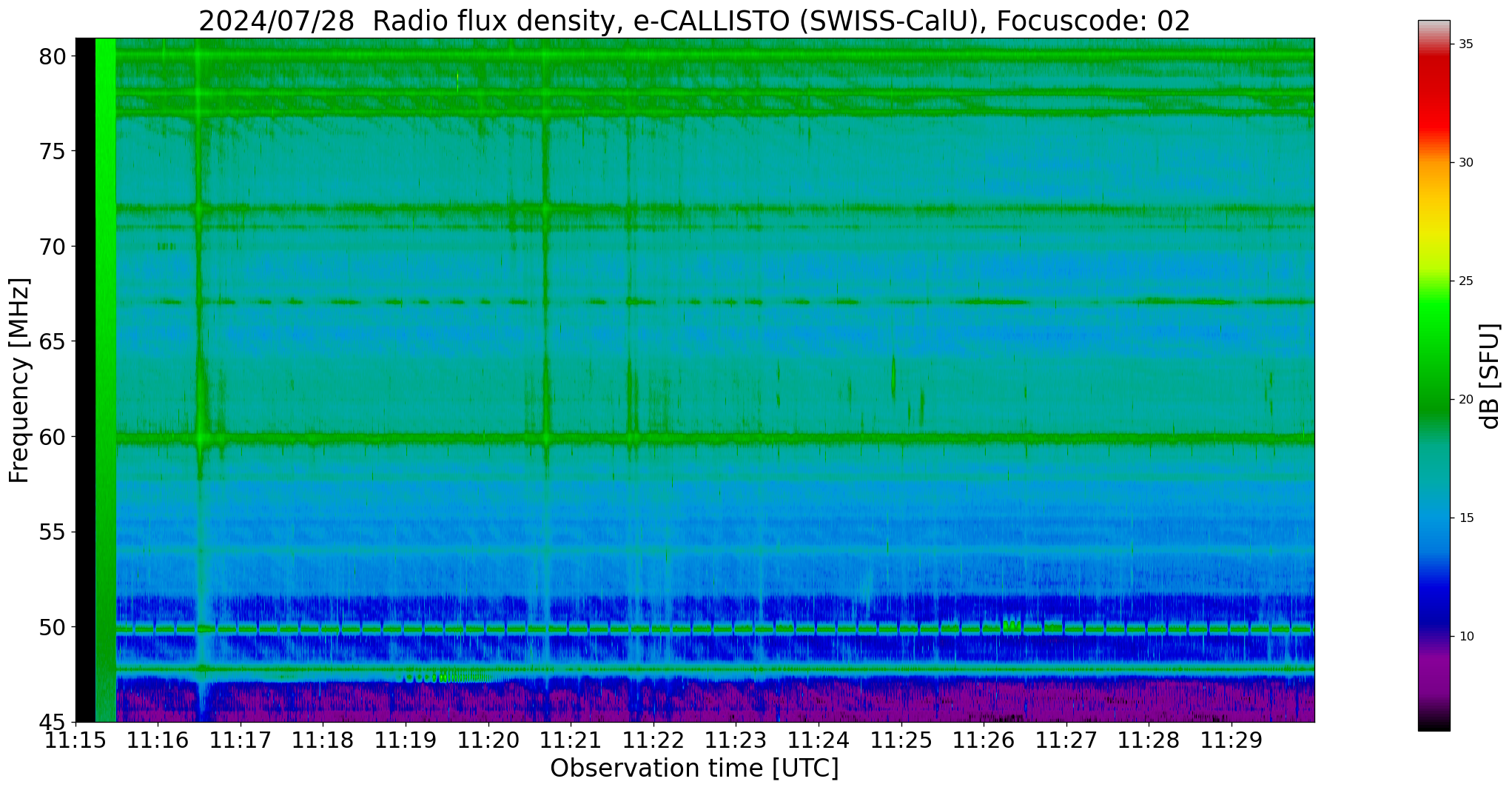
Task: Click the 11:15 time tick label
Action: [75, 741]
